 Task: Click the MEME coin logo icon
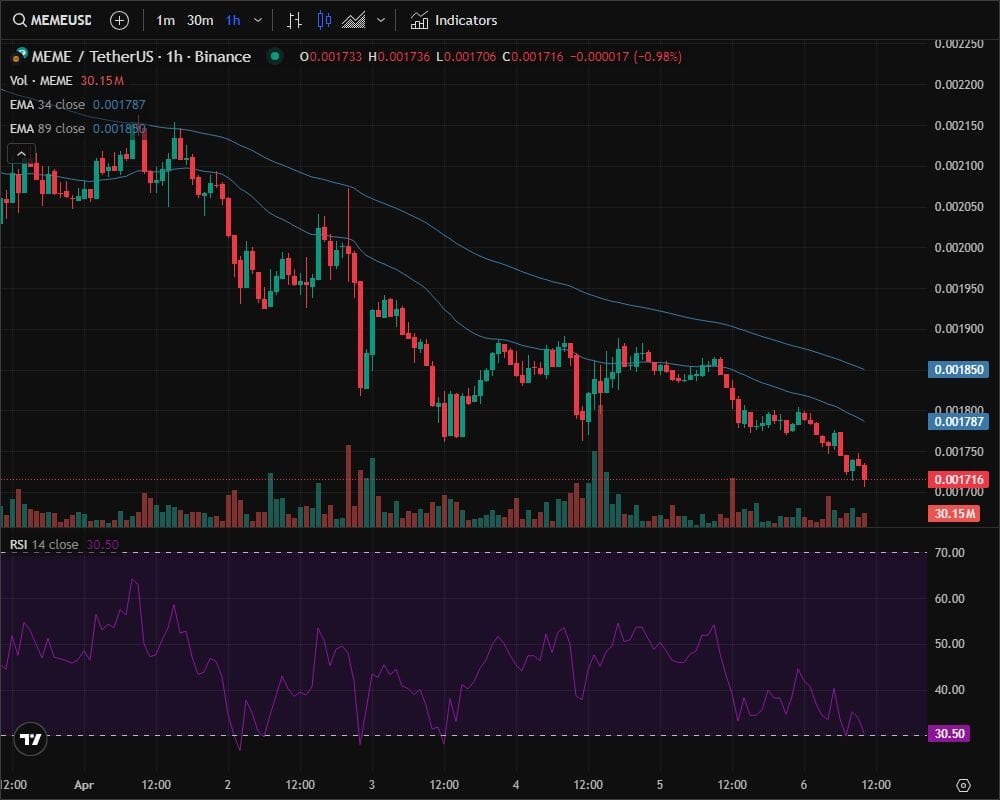coord(19,56)
